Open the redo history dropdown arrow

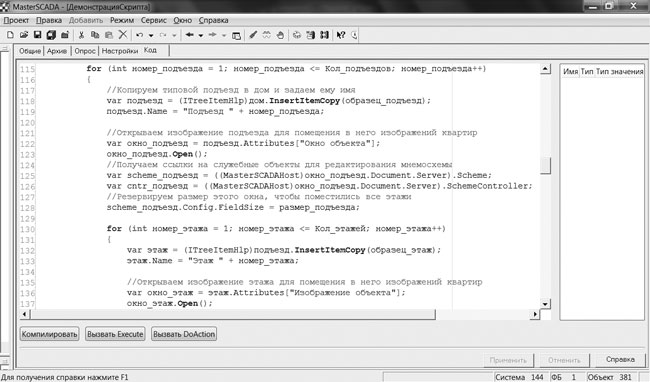pos(174,36)
